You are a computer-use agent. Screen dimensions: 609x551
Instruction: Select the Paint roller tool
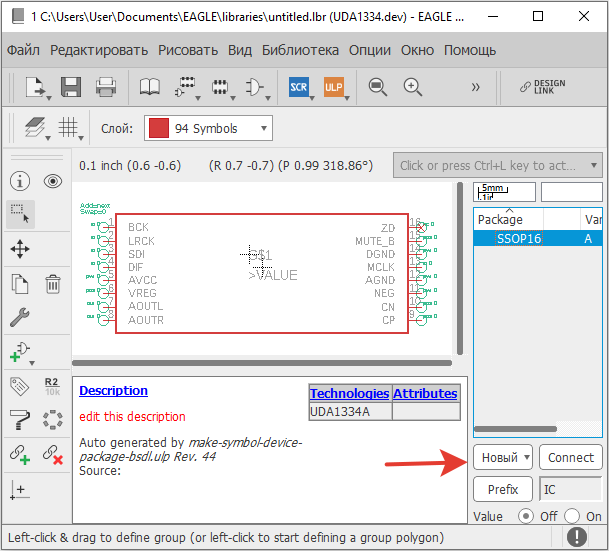click(19, 420)
